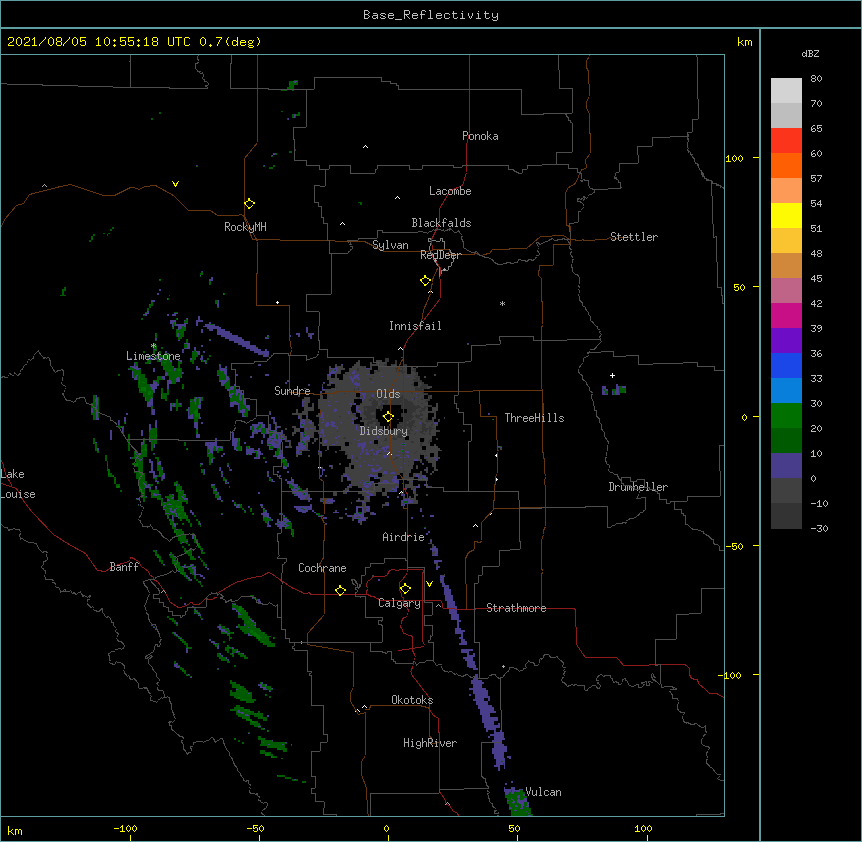Click the Lake Louise label

click(18, 484)
